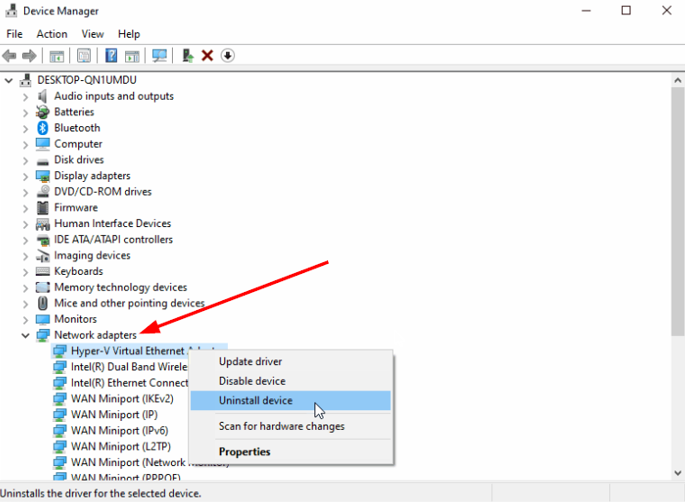This screenshot has width=685, height=502.
Task: Click Properties in the context menu
Action: point(244,452)
